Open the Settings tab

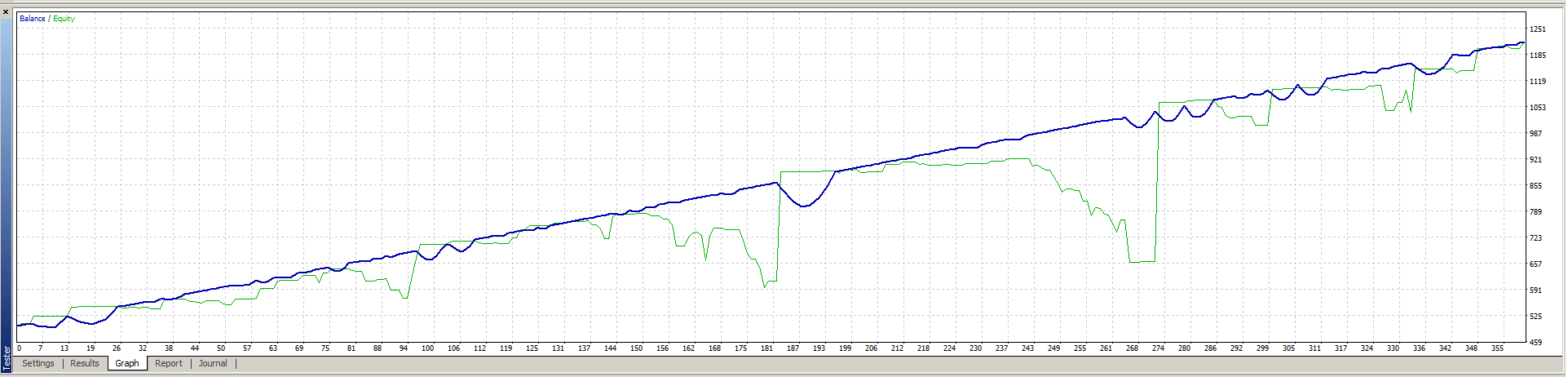[x=38, y=363]
